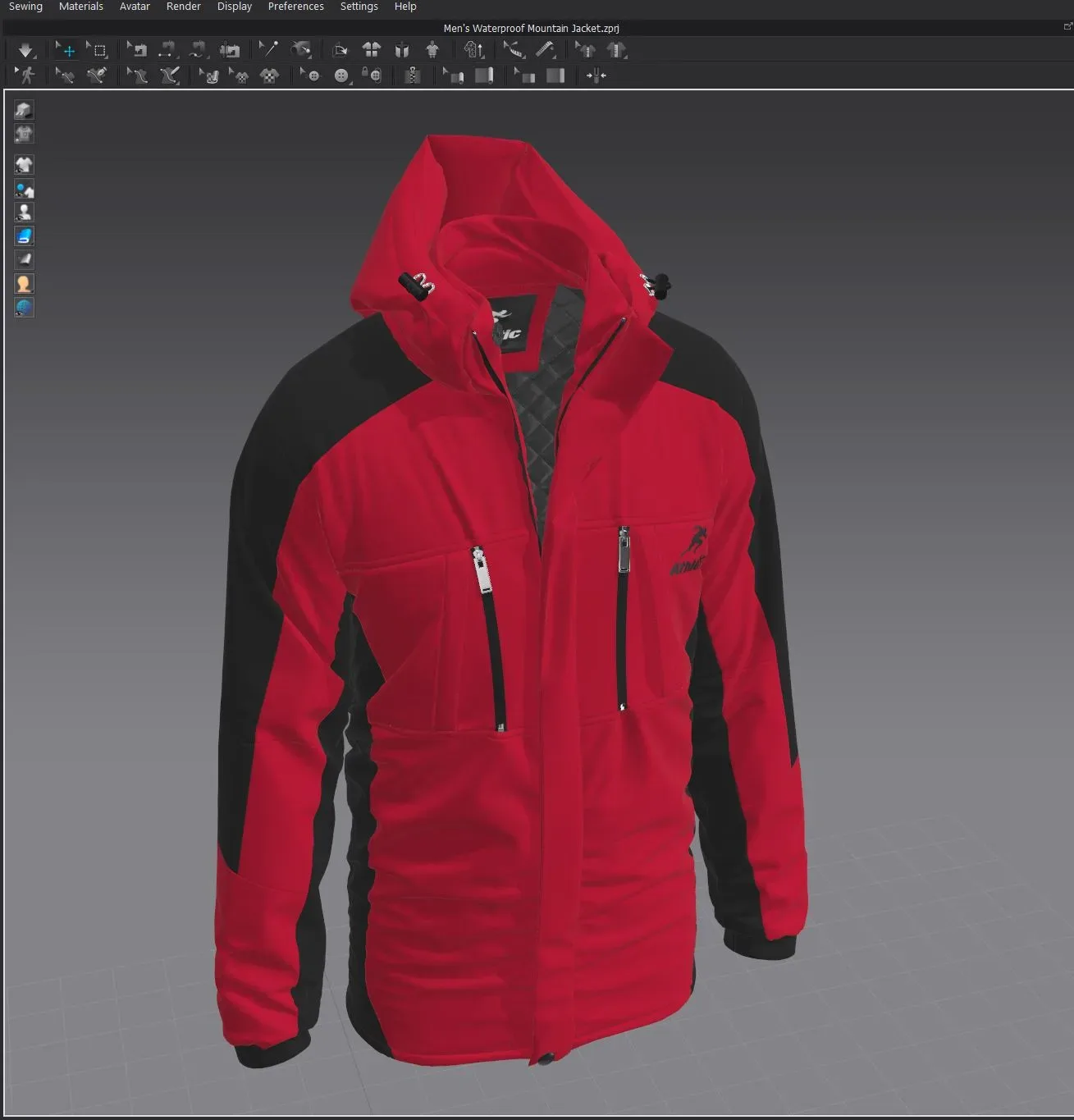The height and width of the screenshot is (1120, 1074).
Task: Click the garment with up-arrow icon
Action: [474, 50]
